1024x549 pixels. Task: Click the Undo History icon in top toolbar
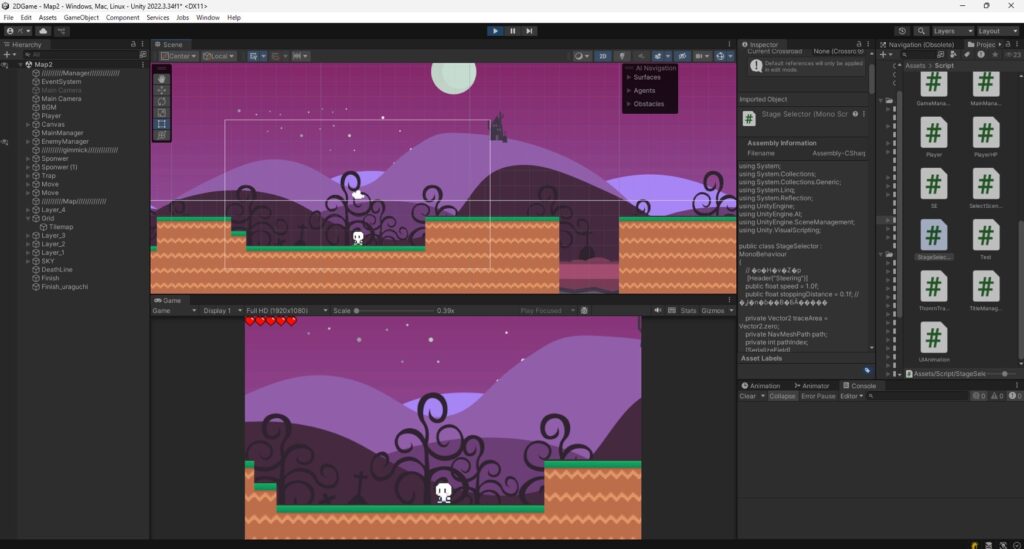pyautogui.click(x=903, y=31)
